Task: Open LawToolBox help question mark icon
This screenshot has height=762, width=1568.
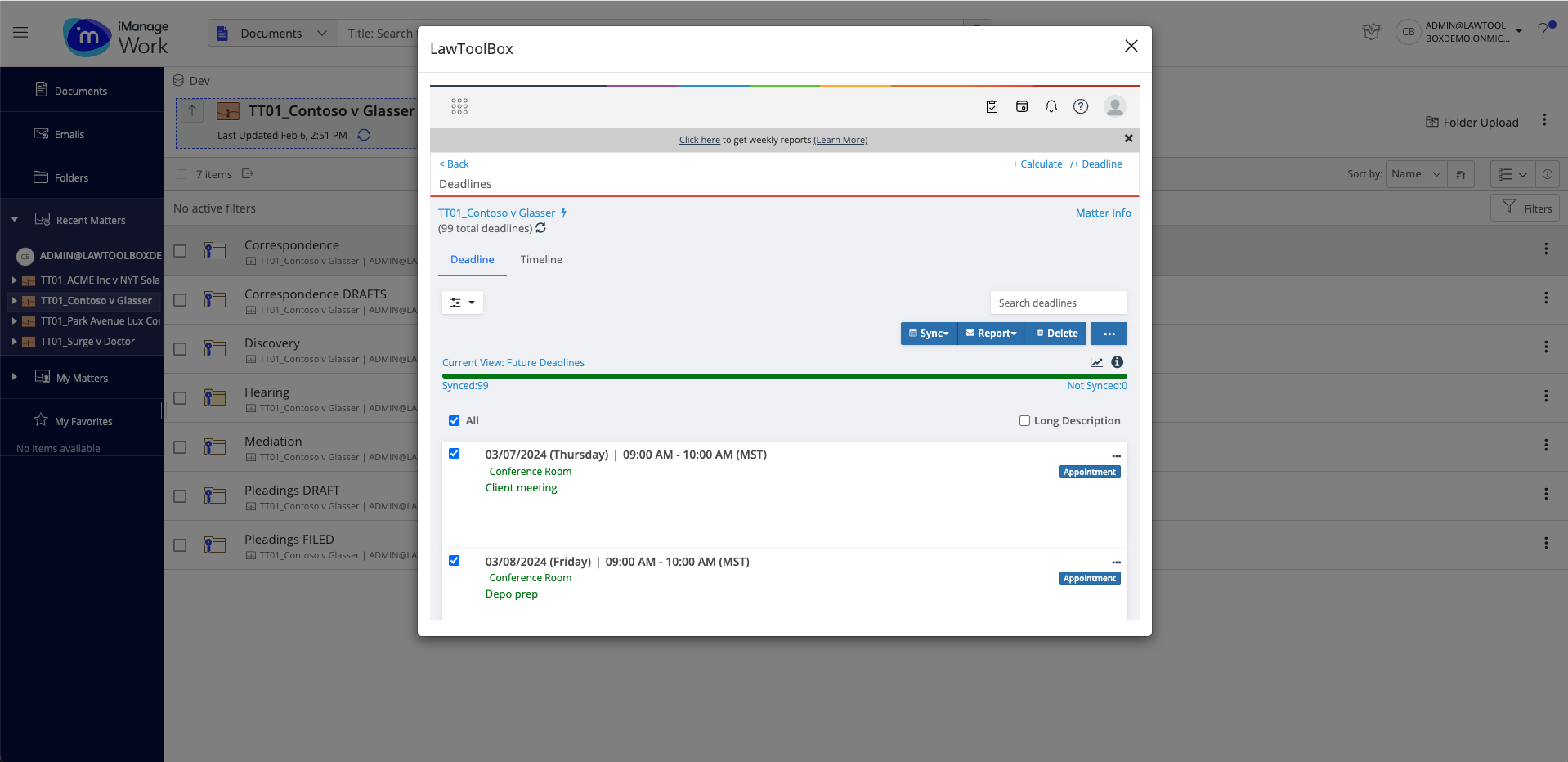Action: (1081, 106)
